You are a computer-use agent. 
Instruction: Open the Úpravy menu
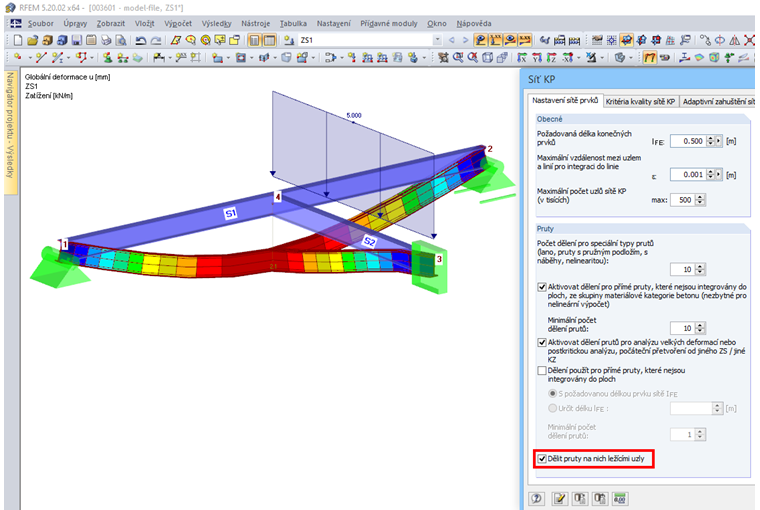point(75,23)
